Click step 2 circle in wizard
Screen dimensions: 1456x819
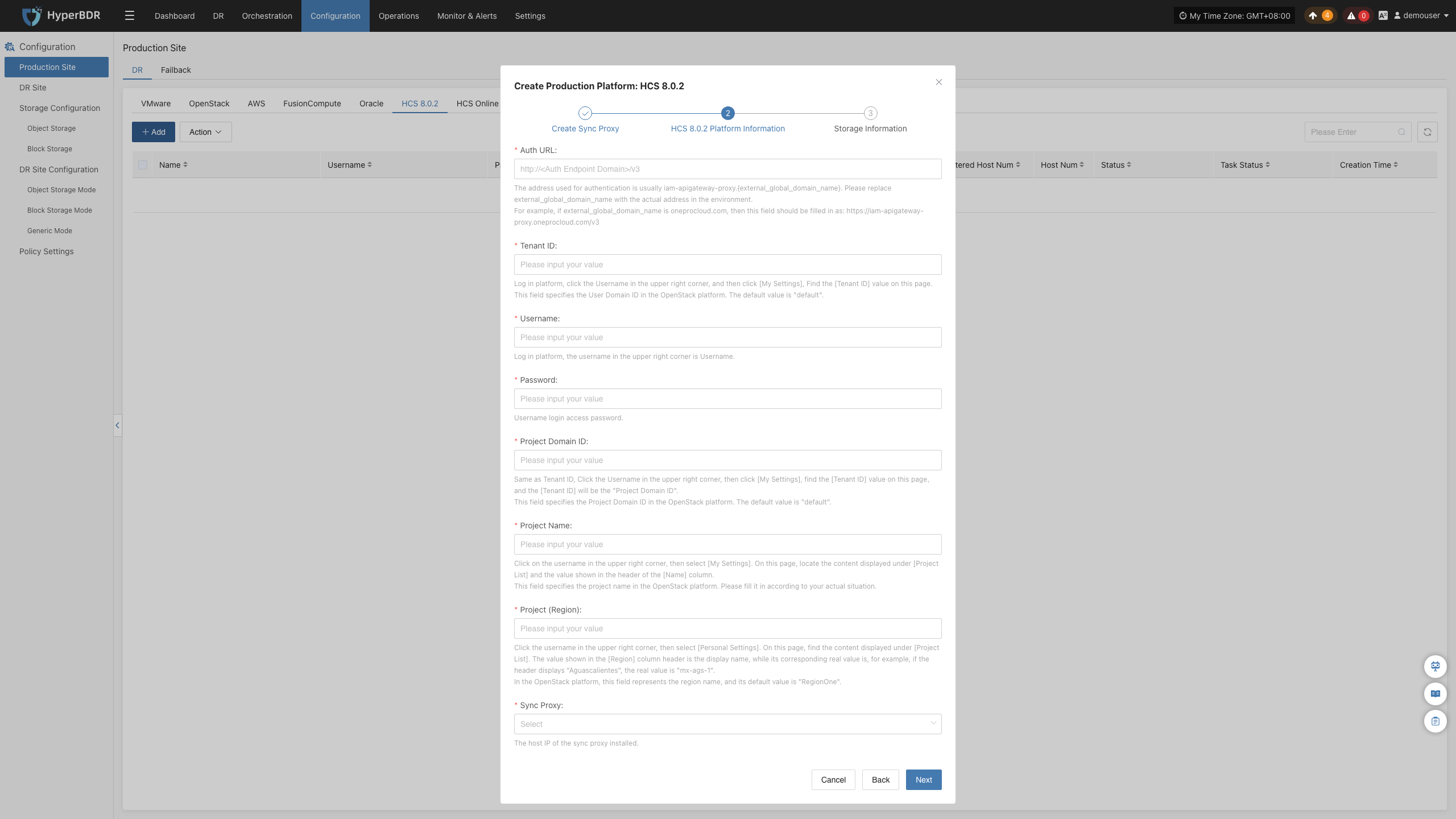[x=728, y=113]
